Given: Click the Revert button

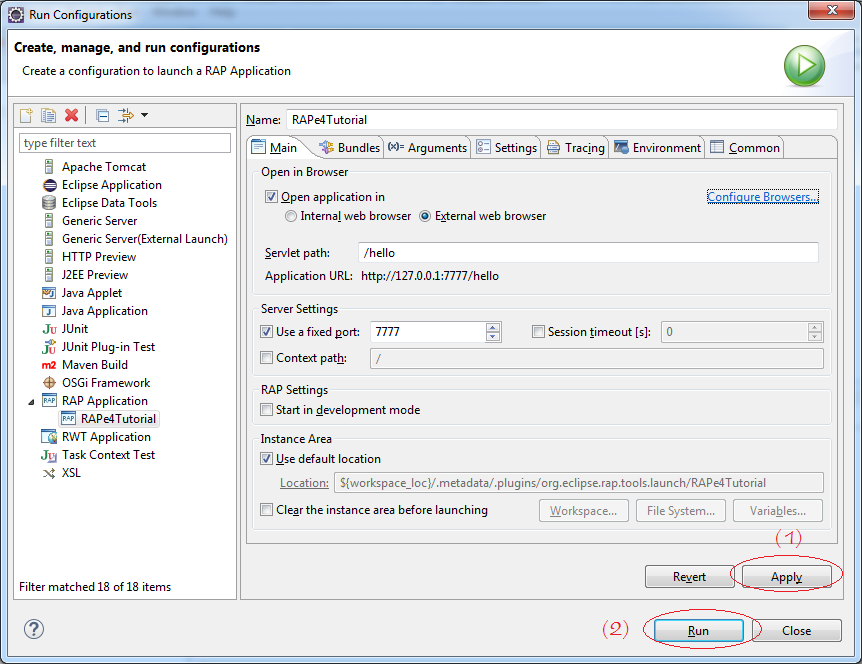Looking at the screenshot, I should pos(689,577).
